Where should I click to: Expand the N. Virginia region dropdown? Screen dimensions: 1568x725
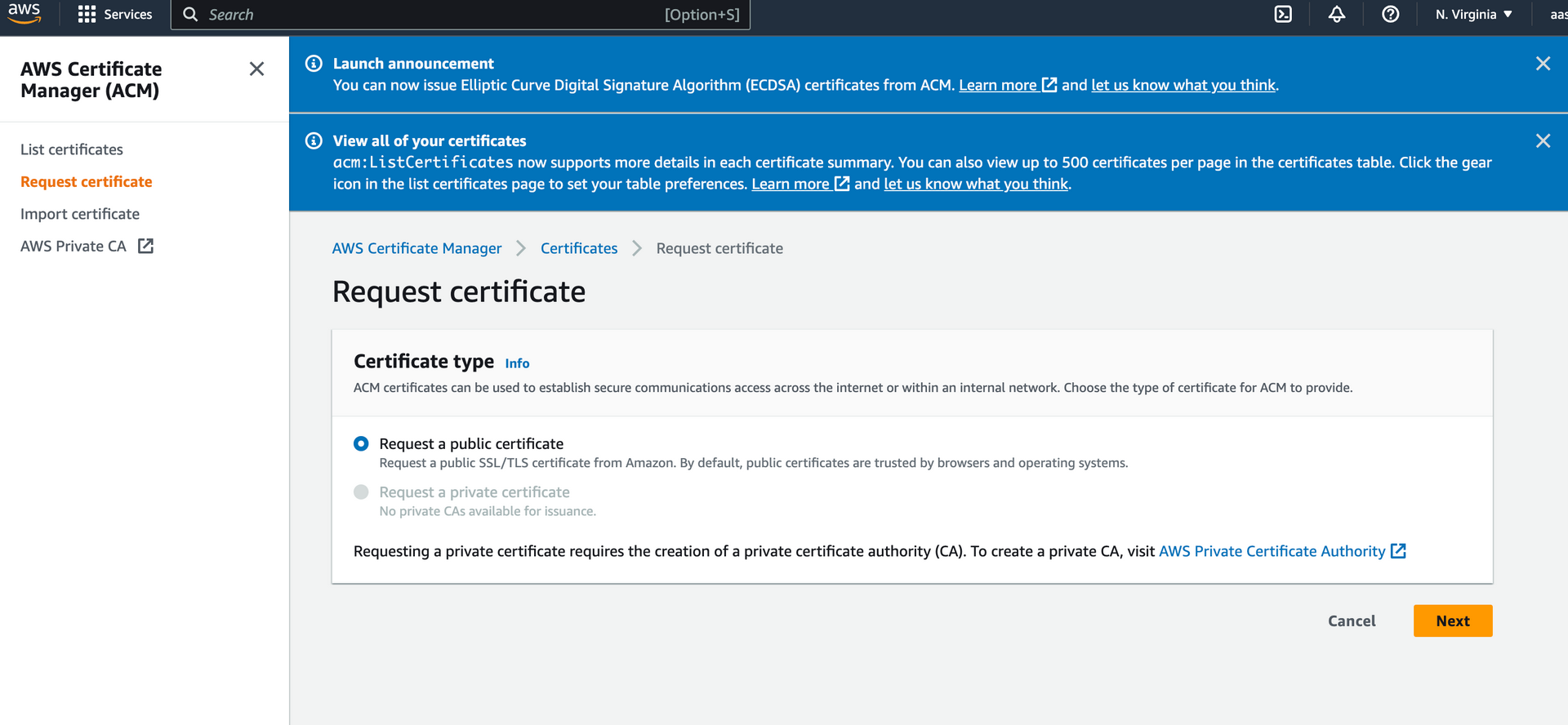tap(1473, 15)
